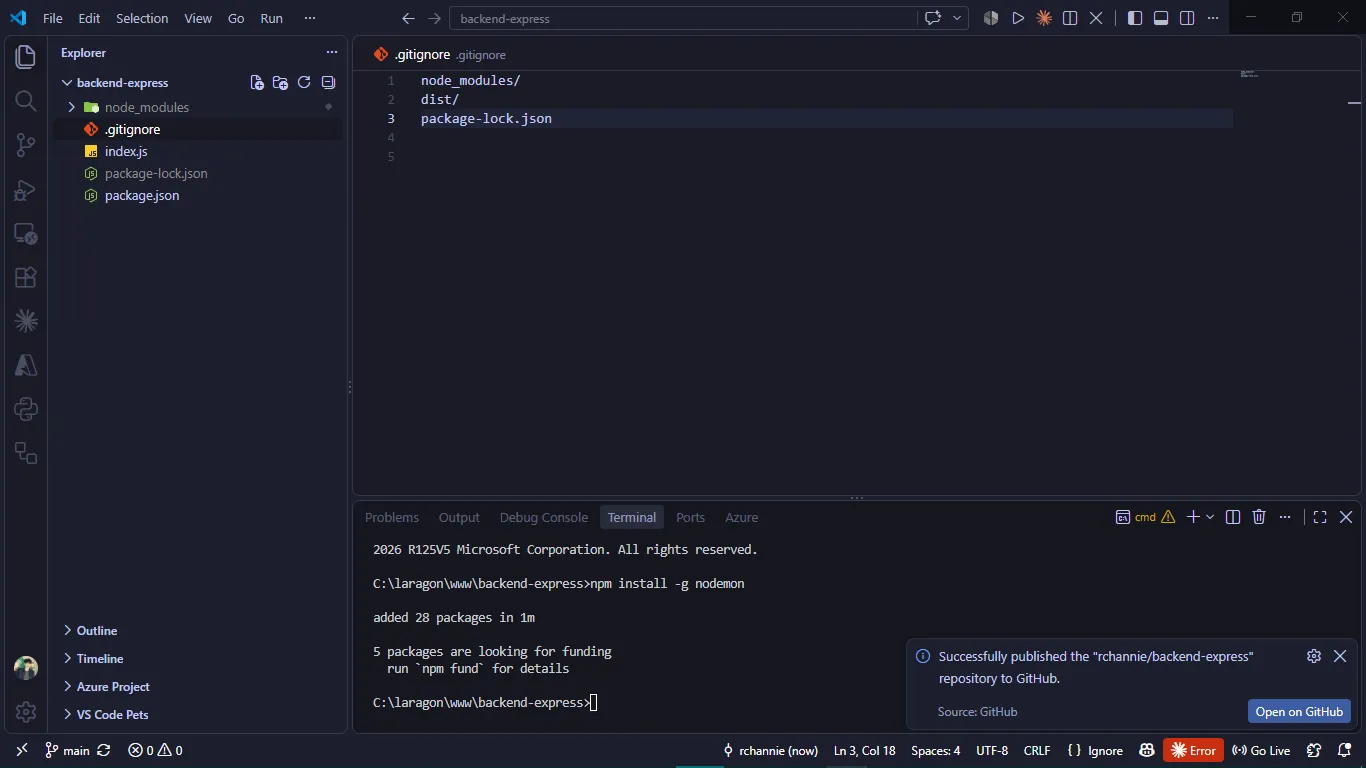
Task: Create a new folder in backend-express
Action: [280, 83]
